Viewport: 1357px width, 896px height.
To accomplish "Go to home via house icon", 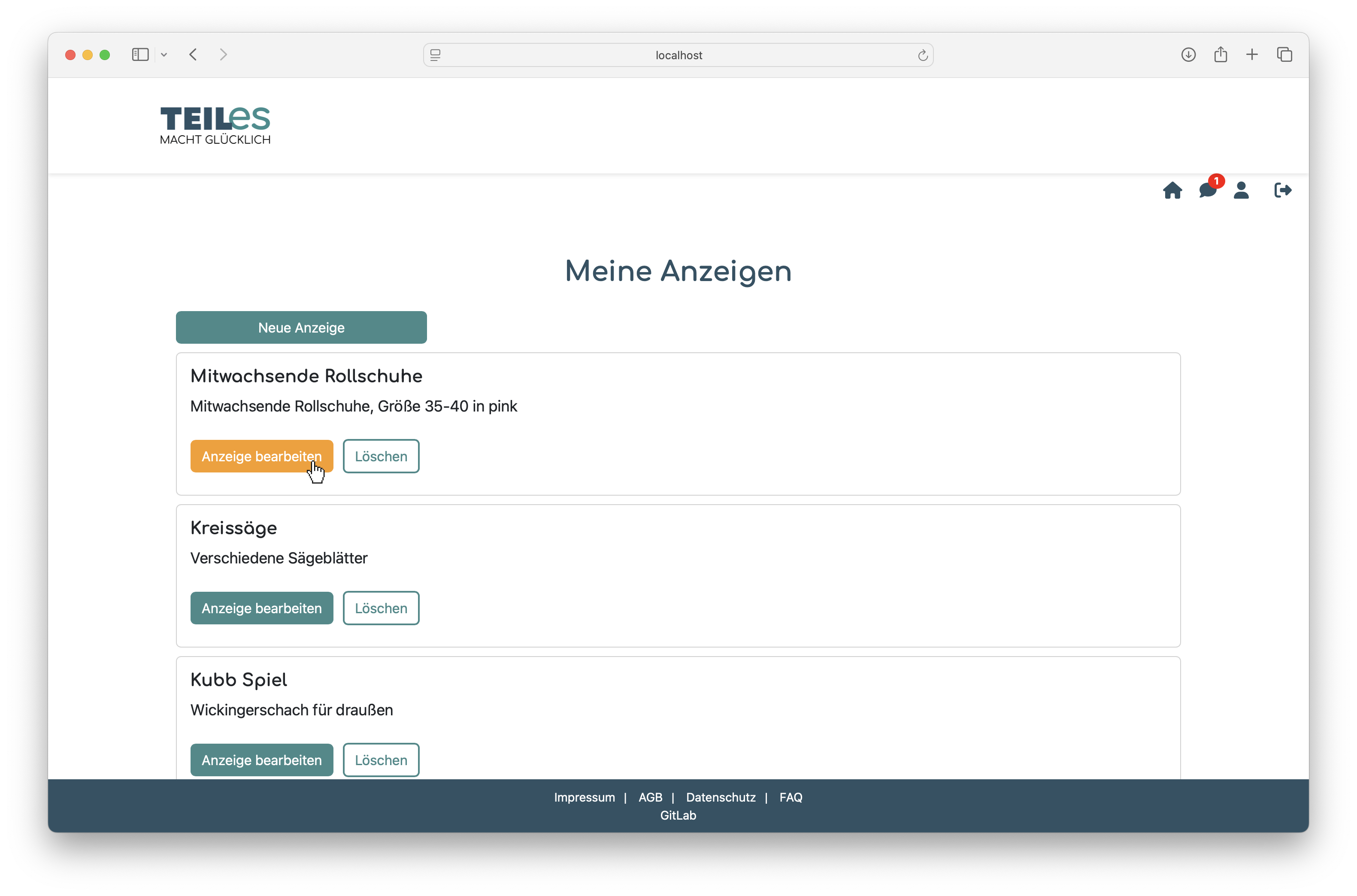I will 1172,190.
